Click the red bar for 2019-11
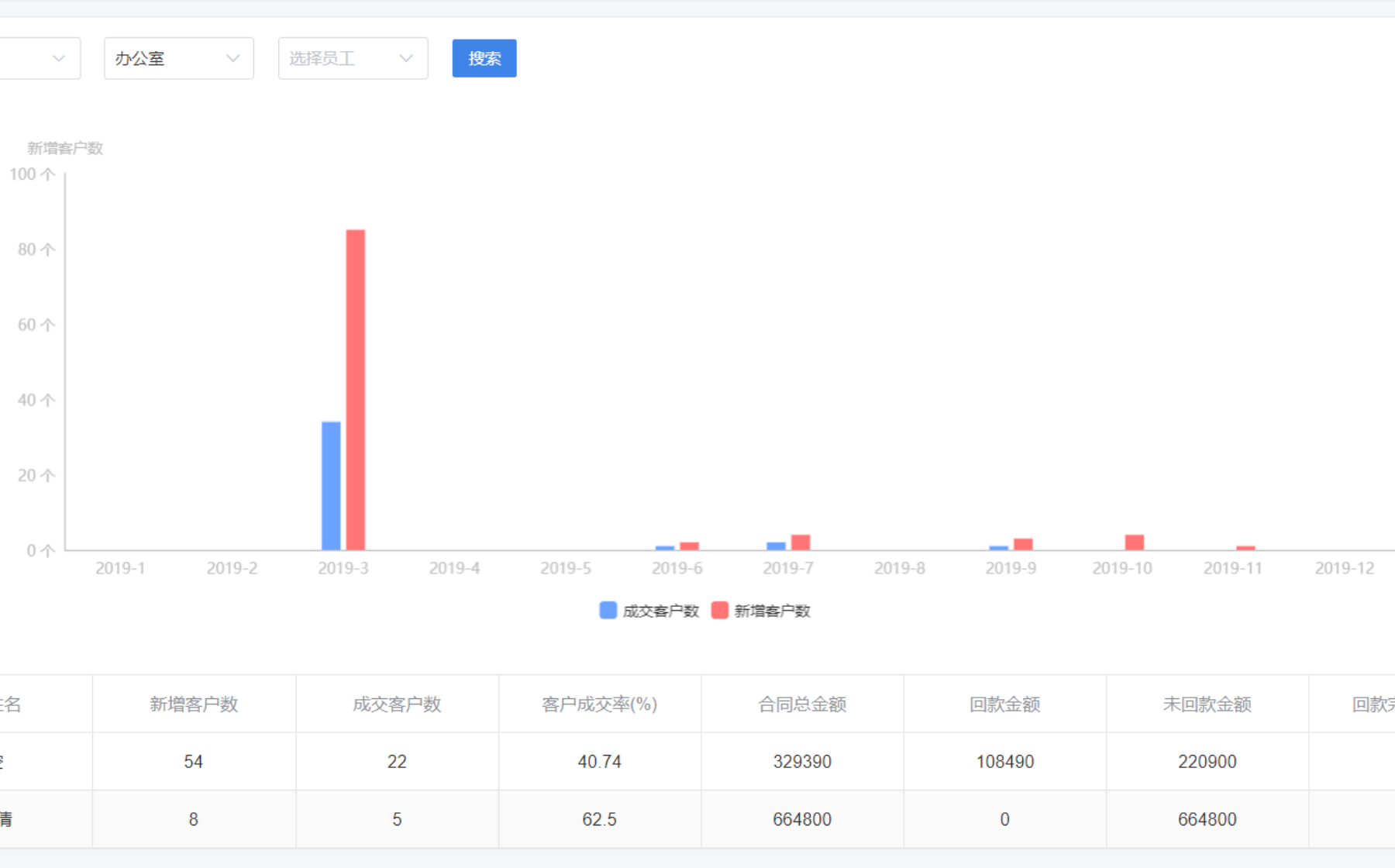Viewport: 1395px width, 868px height. coord(1245,548)
